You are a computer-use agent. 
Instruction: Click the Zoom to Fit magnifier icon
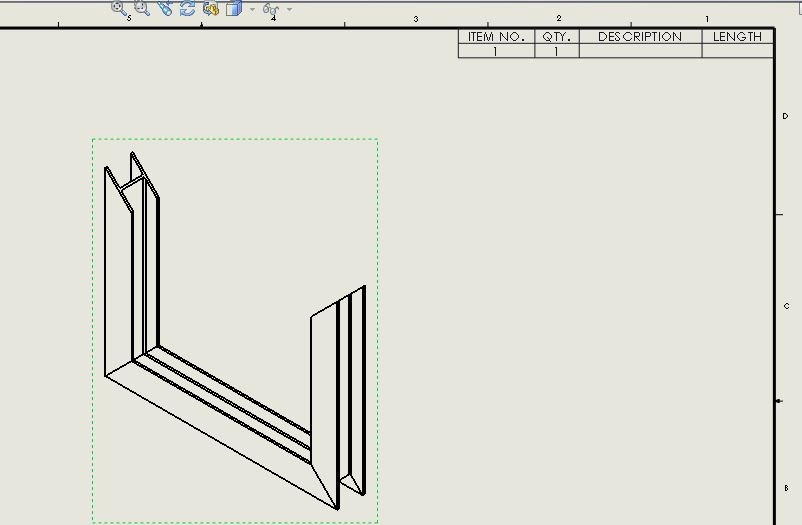point(119,8)
